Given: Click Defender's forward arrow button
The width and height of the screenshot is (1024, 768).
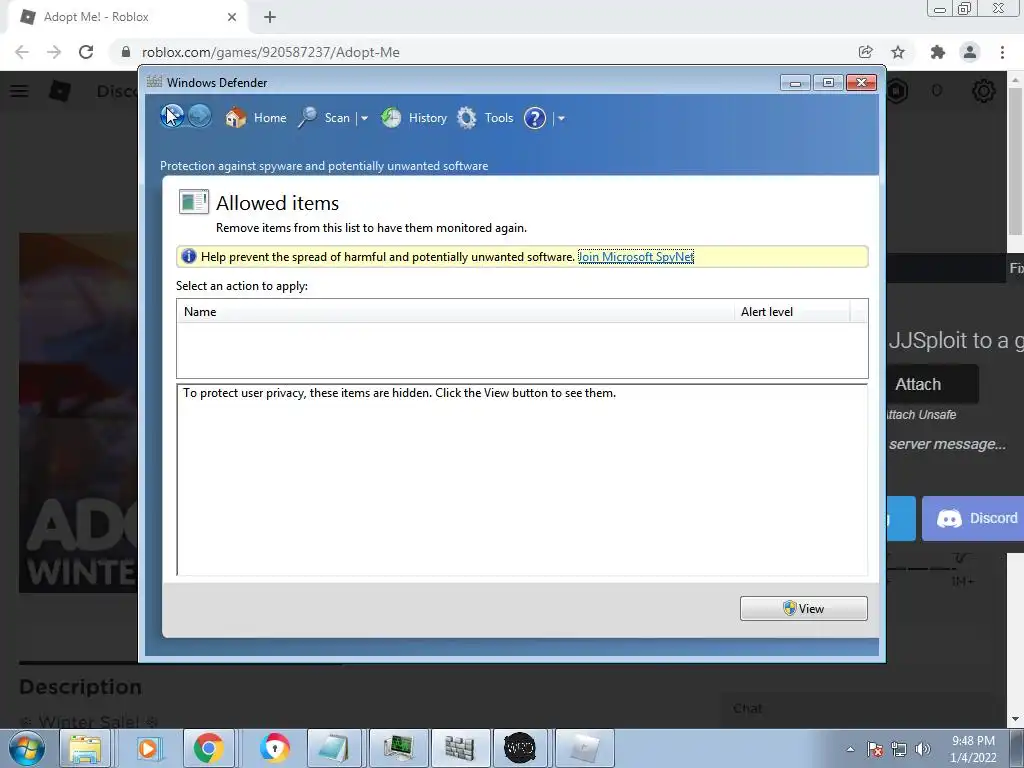Looking at the screenshot, I should click(200, 116).
